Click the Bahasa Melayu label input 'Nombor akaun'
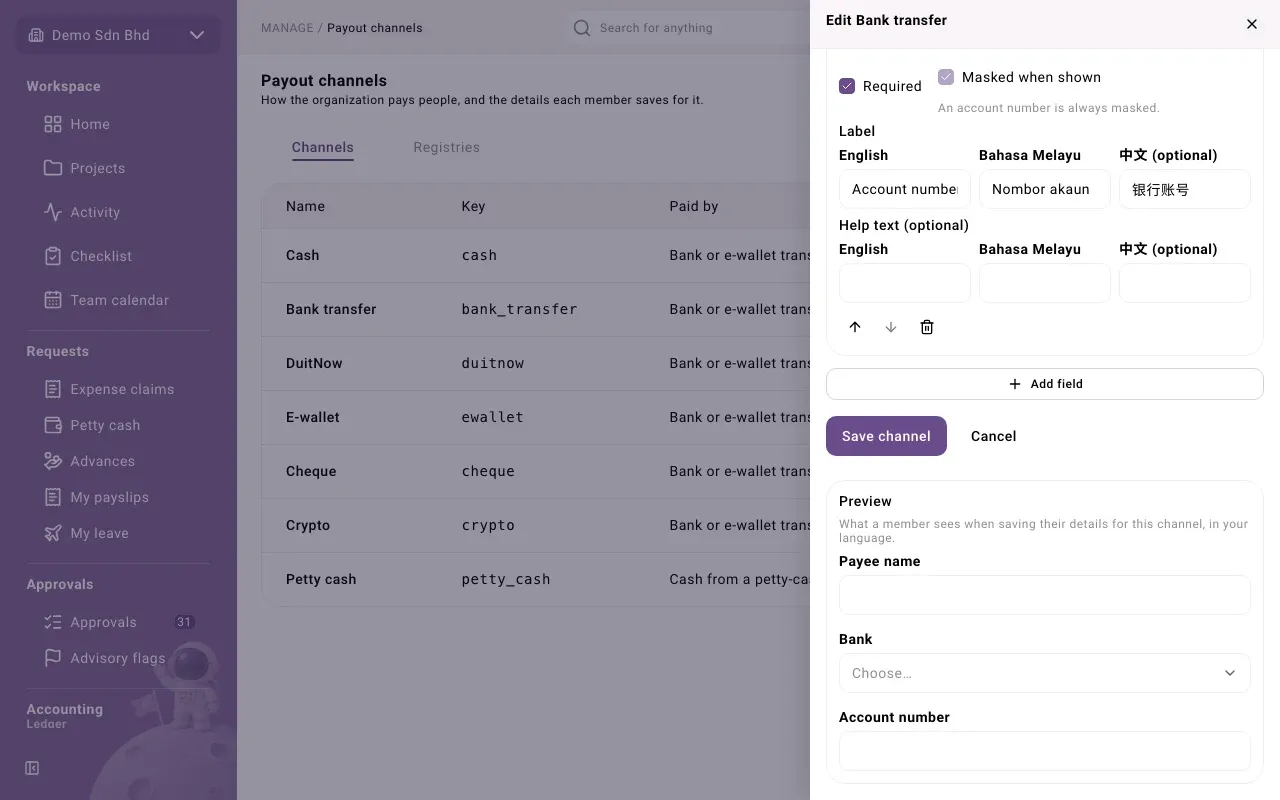This screenshot has height=800, width=1280. click(1045, 189)
